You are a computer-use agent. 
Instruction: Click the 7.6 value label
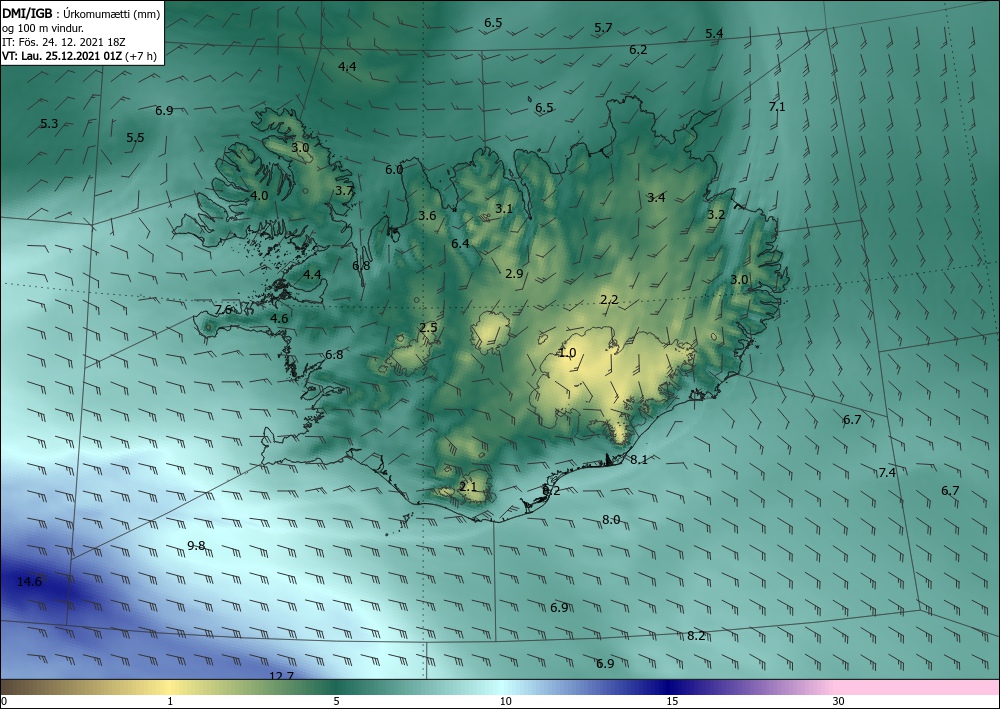(x=223, y=310)
